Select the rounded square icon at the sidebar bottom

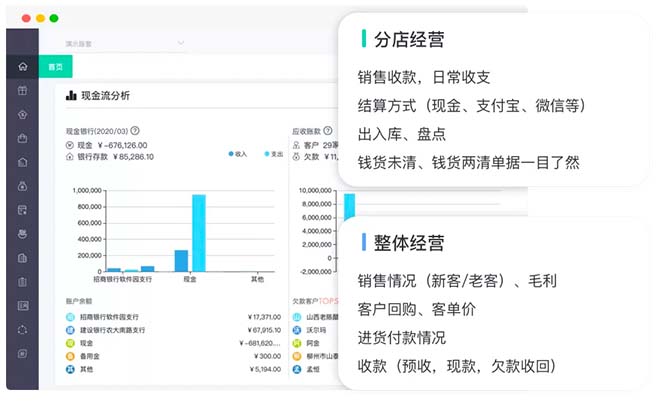(x=23, y=354)
